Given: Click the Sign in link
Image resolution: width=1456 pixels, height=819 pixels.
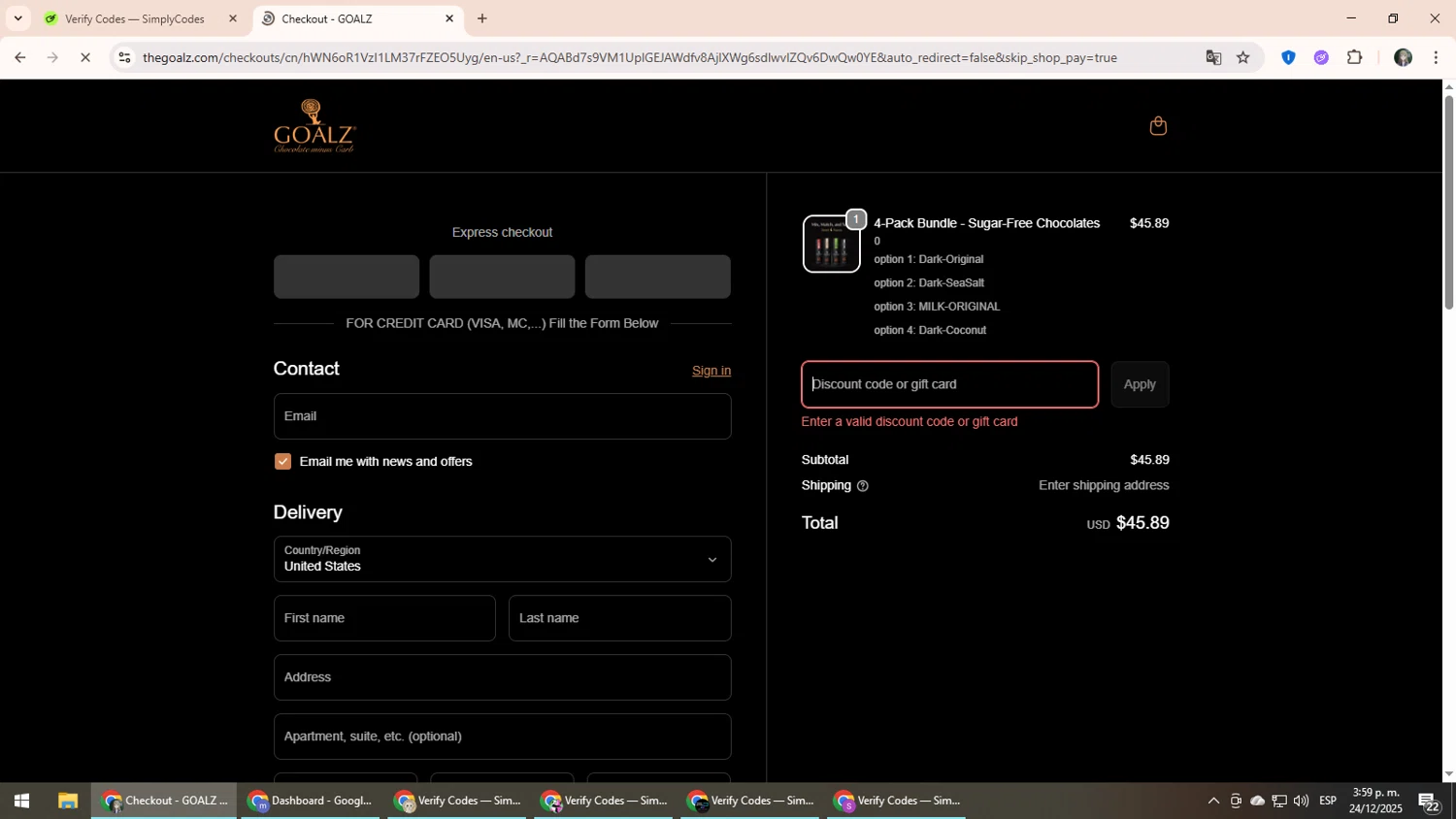Looking at the screenshot, I should 711,371.
